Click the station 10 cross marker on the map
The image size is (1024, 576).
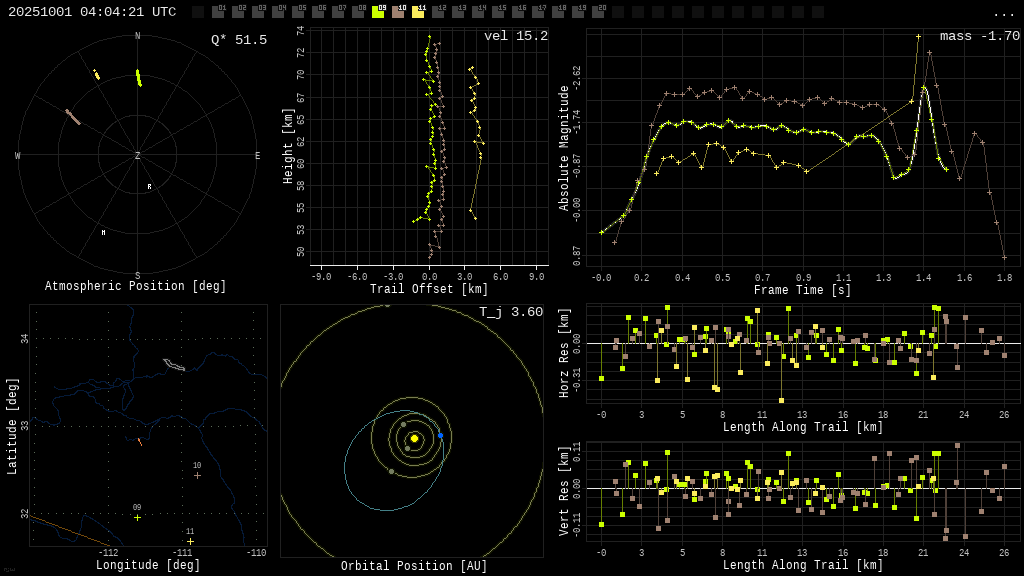click(x=197, y=475)
